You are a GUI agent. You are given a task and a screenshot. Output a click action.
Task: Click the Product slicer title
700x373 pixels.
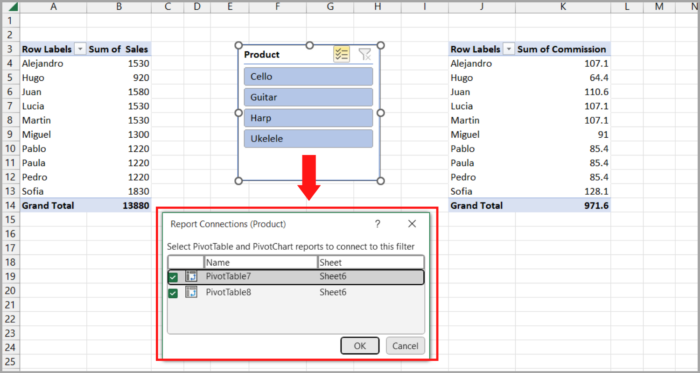point(262,54)
